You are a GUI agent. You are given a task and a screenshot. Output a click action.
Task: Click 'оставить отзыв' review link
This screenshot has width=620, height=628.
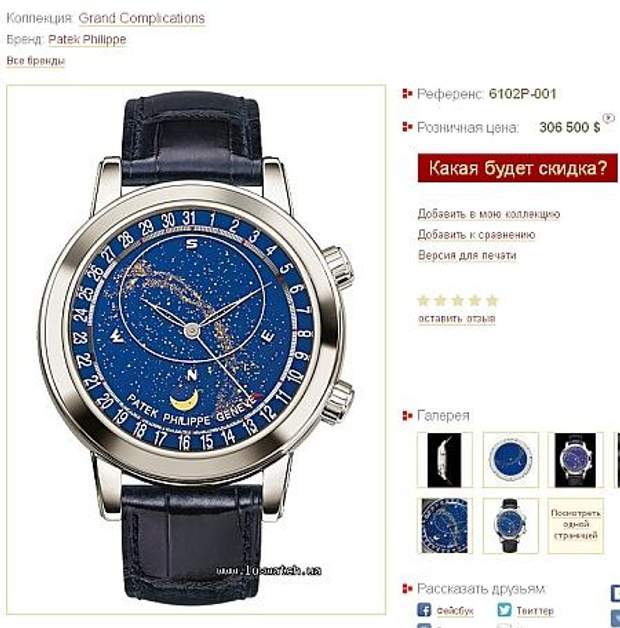pyautogui.click(x=457, y=319)
